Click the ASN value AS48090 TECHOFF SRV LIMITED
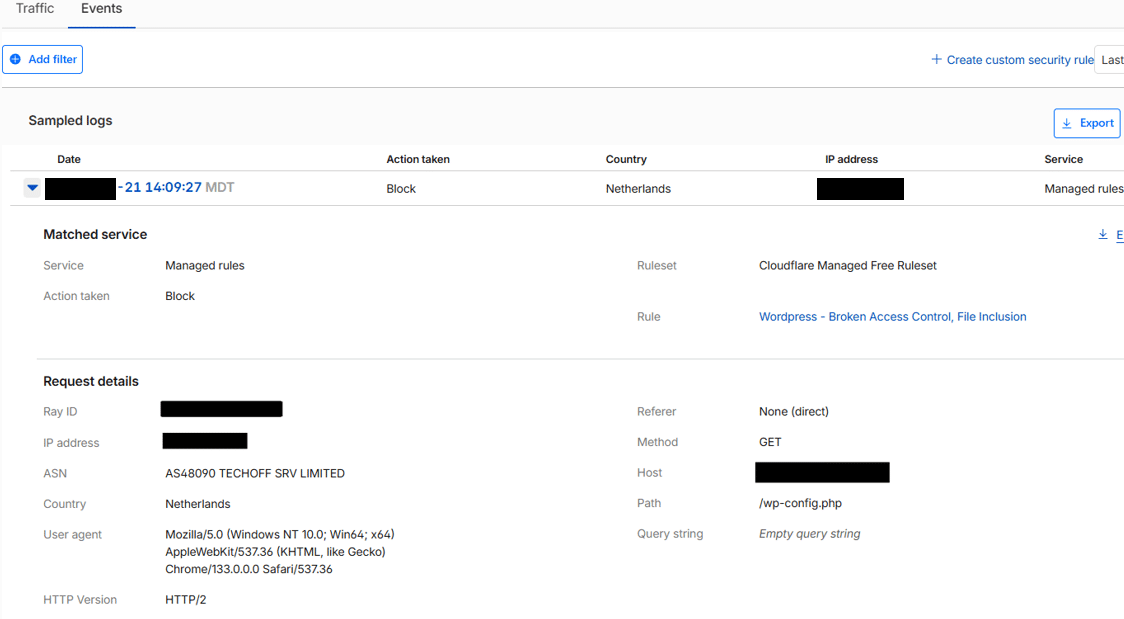Screen dimensions: 1124x619 (x=254, y=474)
